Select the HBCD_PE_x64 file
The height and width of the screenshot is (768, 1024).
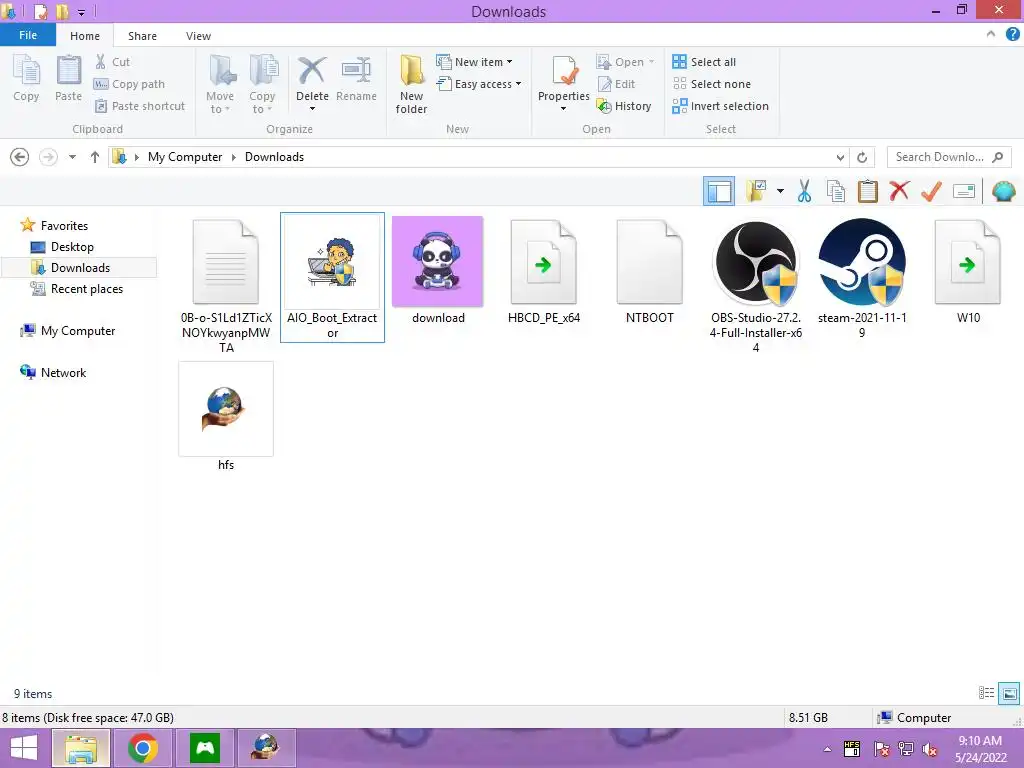[544, 272]
